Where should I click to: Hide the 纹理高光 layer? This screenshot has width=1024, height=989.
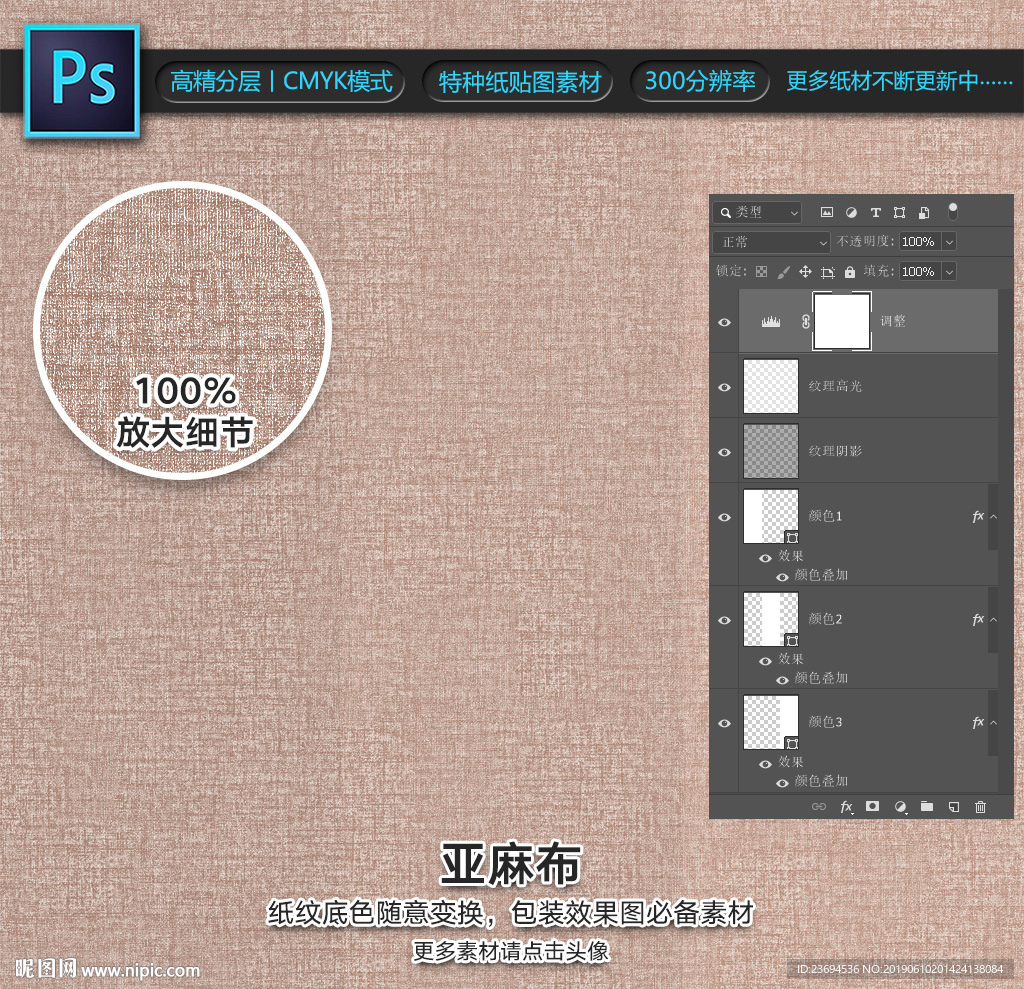pyautogui.click(x=724, y=387)
